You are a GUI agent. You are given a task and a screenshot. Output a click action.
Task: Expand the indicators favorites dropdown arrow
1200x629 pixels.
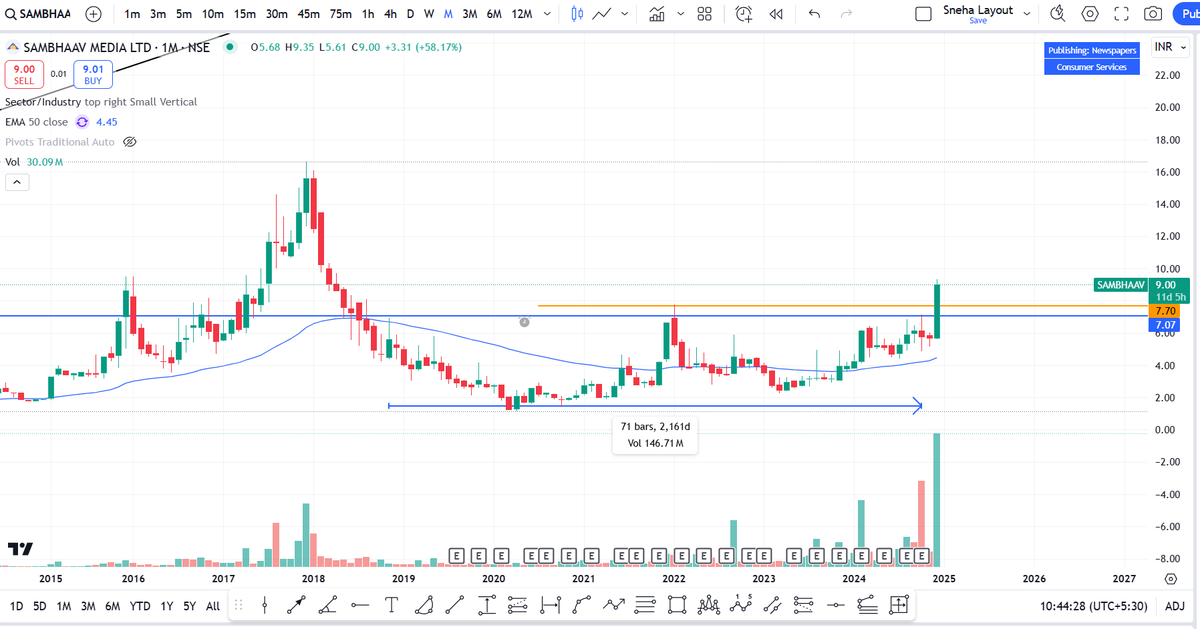[x=681, y=14]
